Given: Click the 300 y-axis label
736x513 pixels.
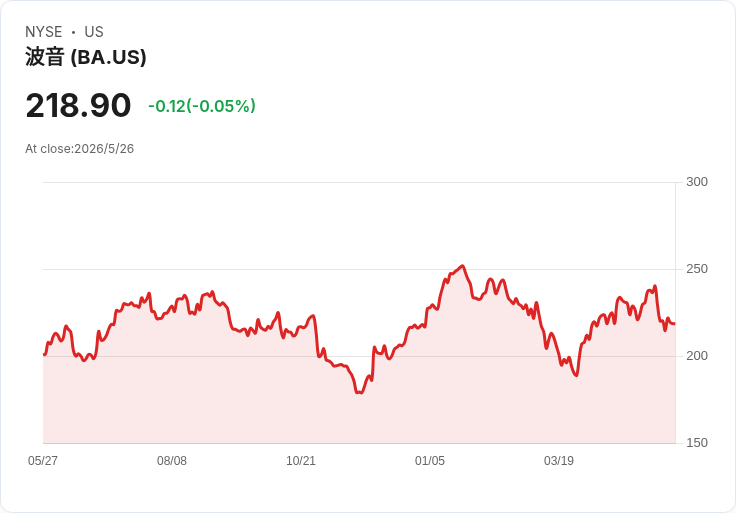Looking at the screenshot, I should (697, 182).
